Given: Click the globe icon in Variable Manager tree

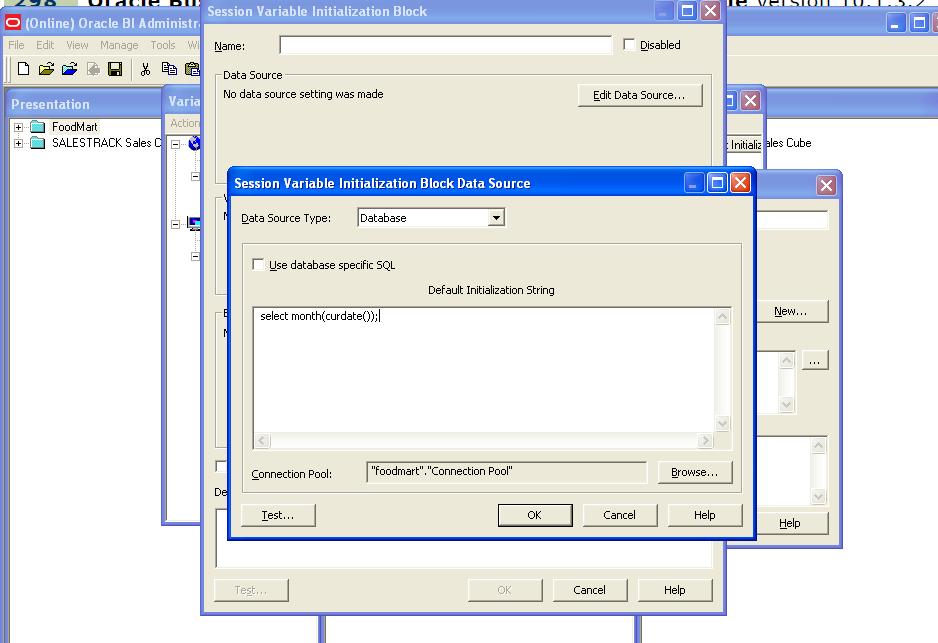Looking at the screenshot, I should point(194,143).
